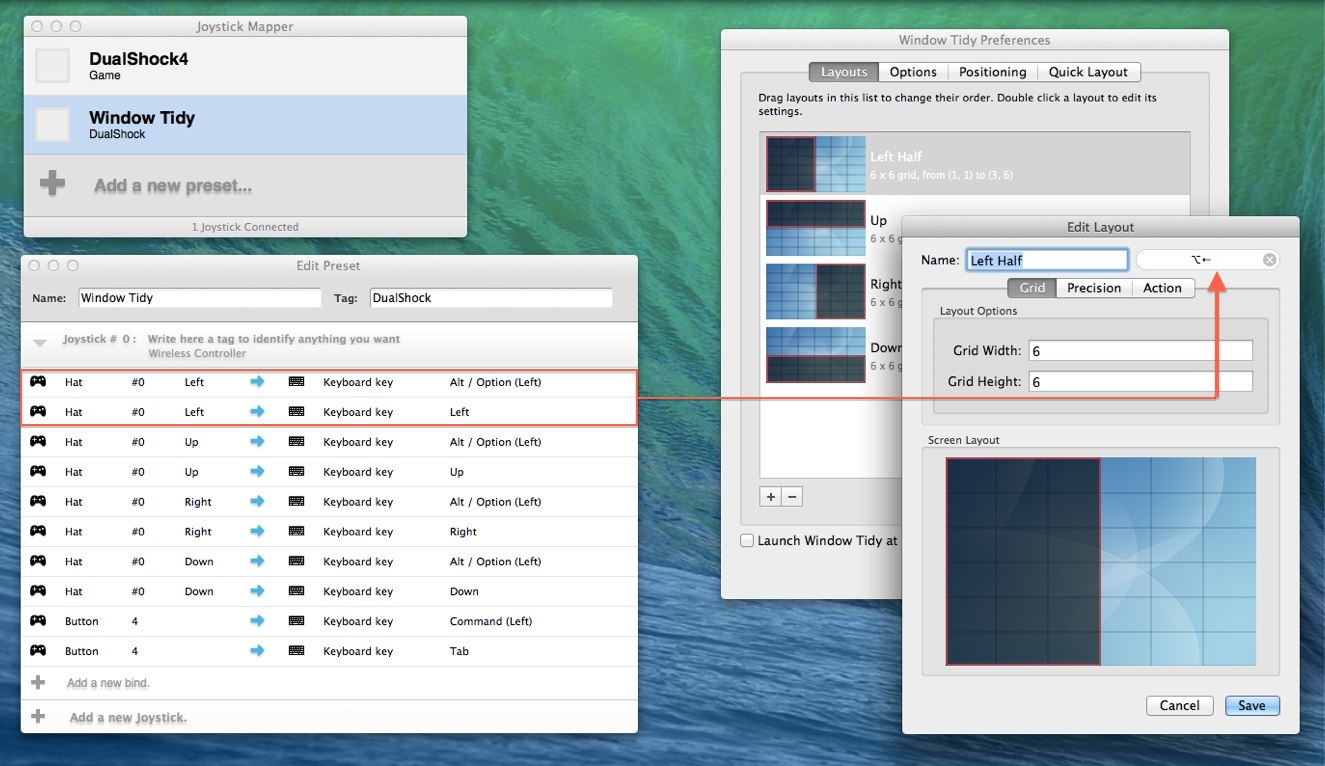Select the DualShock4 preset name
Viewport: 1325px width, 766px height.
(138, 59)
